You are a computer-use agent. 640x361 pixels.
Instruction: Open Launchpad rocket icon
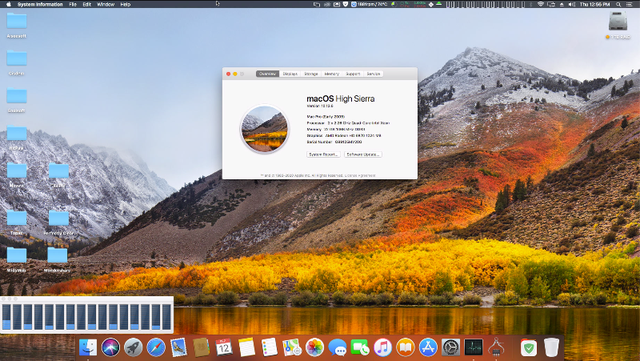click(x=133, y=348)
